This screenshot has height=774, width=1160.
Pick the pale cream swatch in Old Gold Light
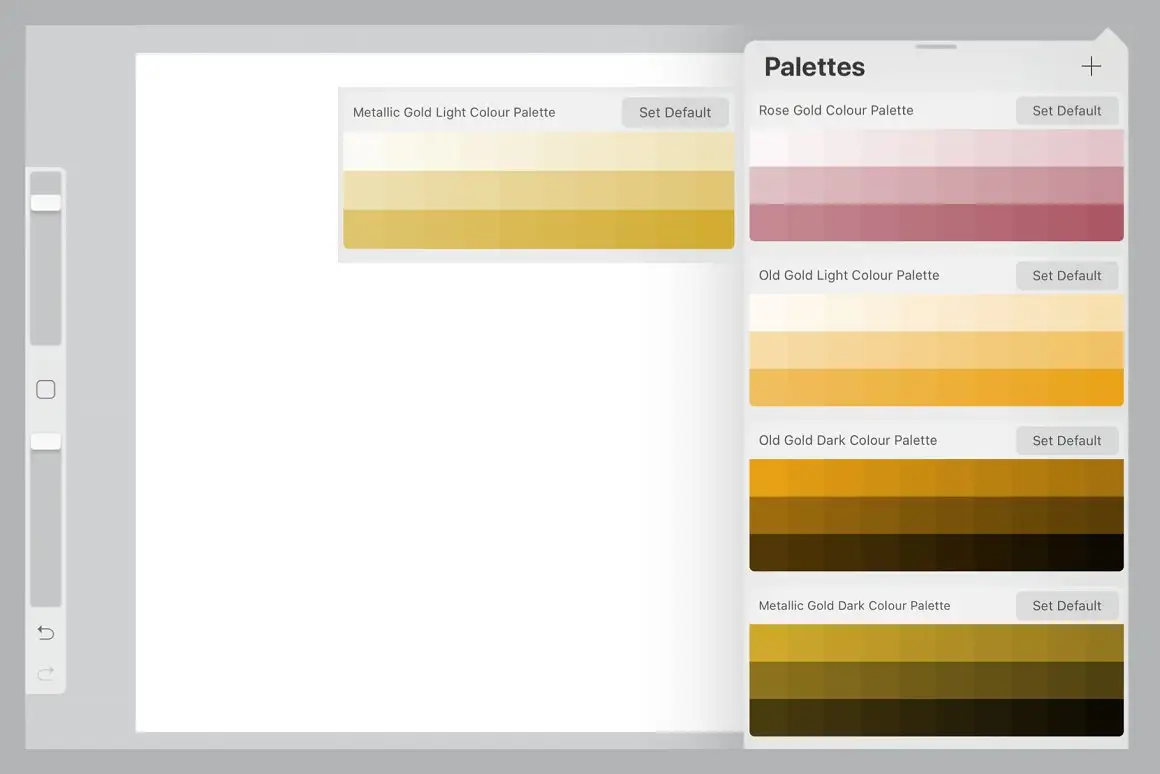pyautogui.click(x=768, y=313)
